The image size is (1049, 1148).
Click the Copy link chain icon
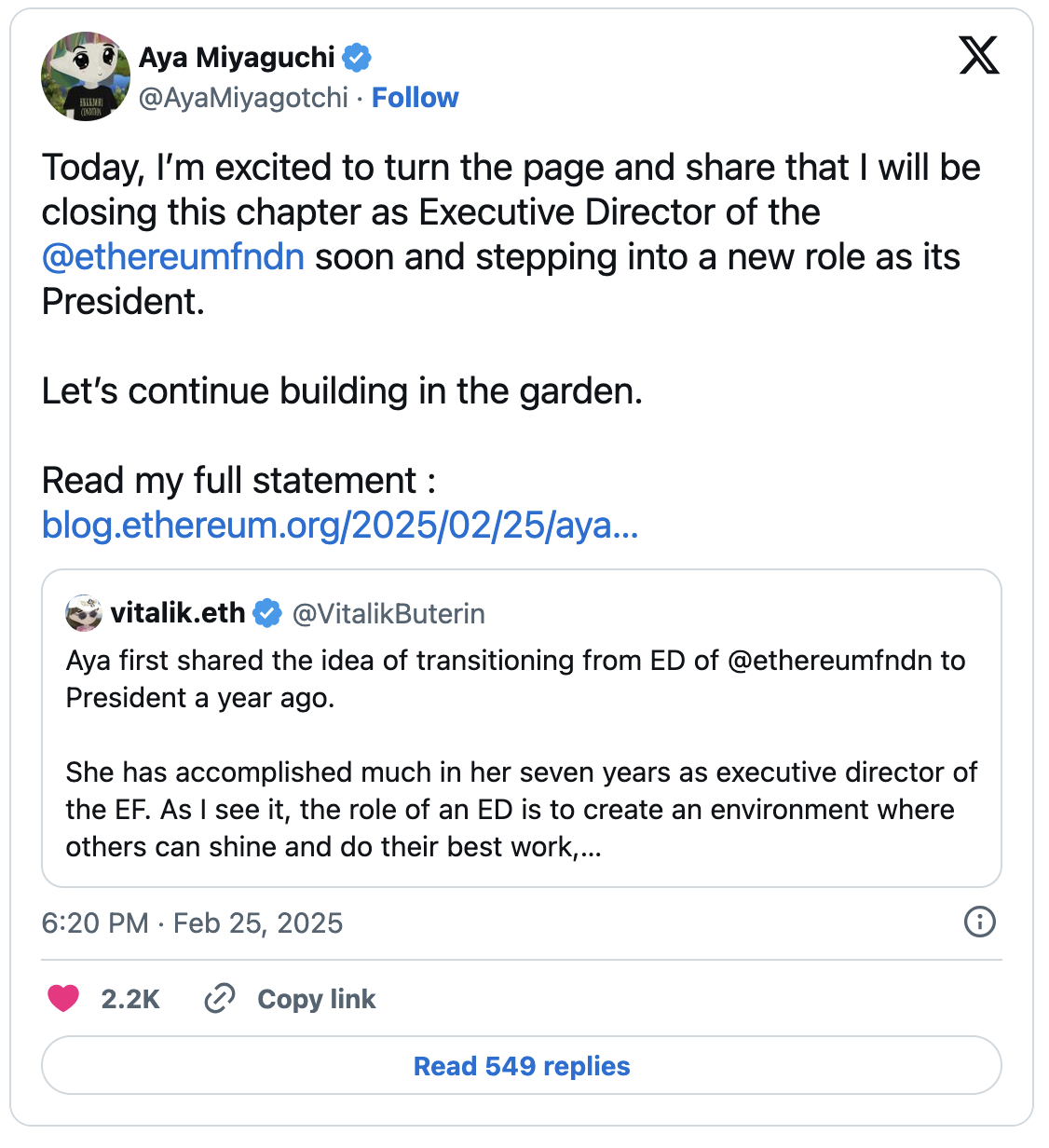(220, 998)
